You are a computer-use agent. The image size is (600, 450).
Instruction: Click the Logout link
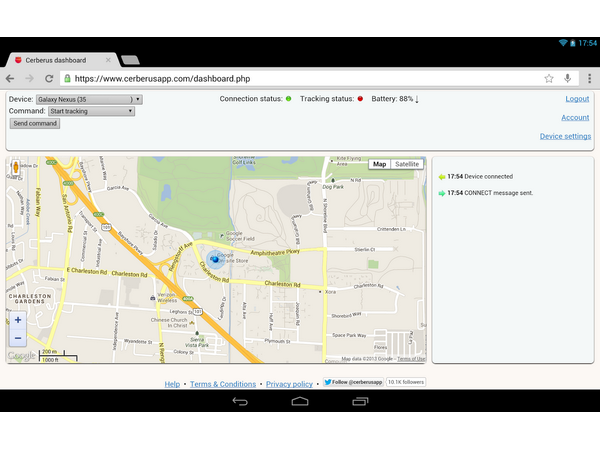[x=577, y=99]
